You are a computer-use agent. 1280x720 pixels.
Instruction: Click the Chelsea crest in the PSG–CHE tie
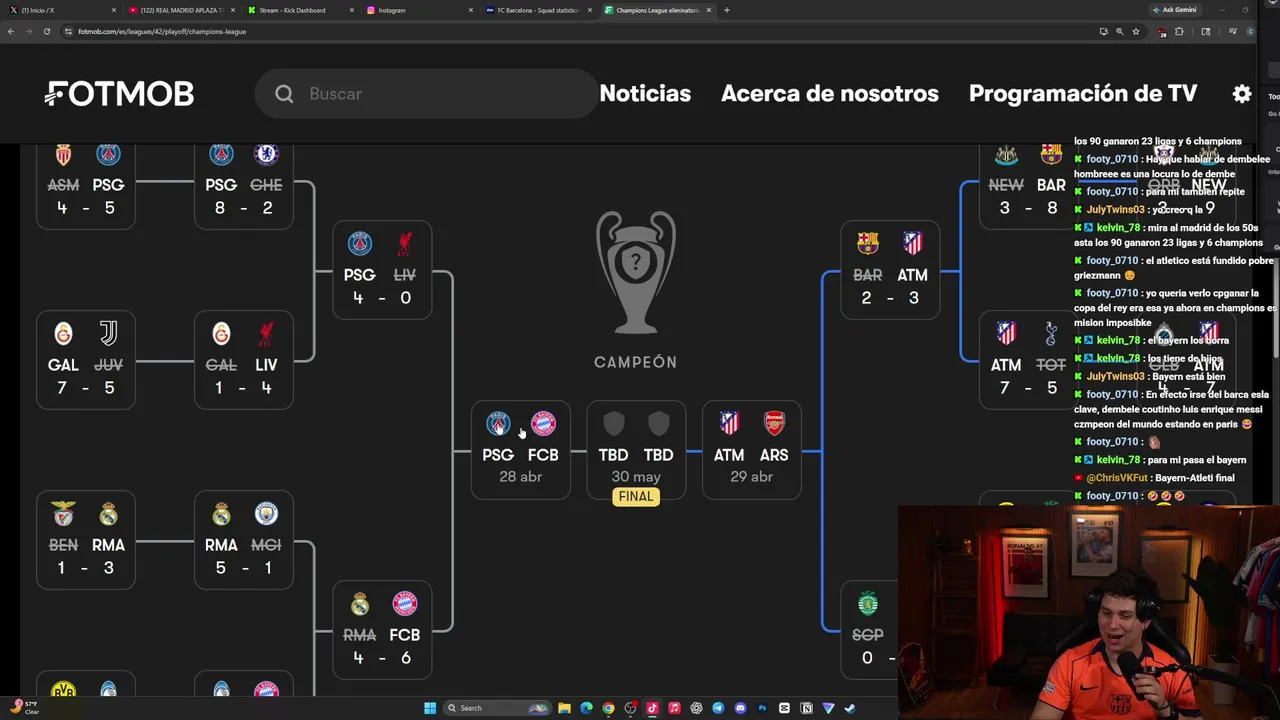[x=266, y=154]
